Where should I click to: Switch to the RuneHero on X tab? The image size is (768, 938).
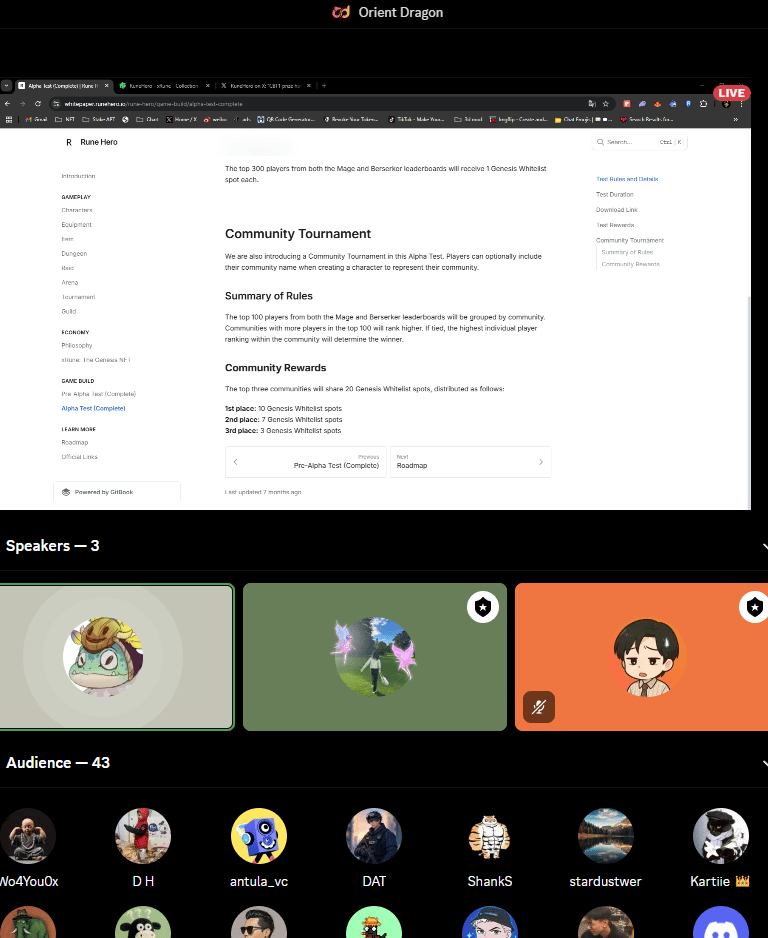pyautogui.click(x=264, y=86)
